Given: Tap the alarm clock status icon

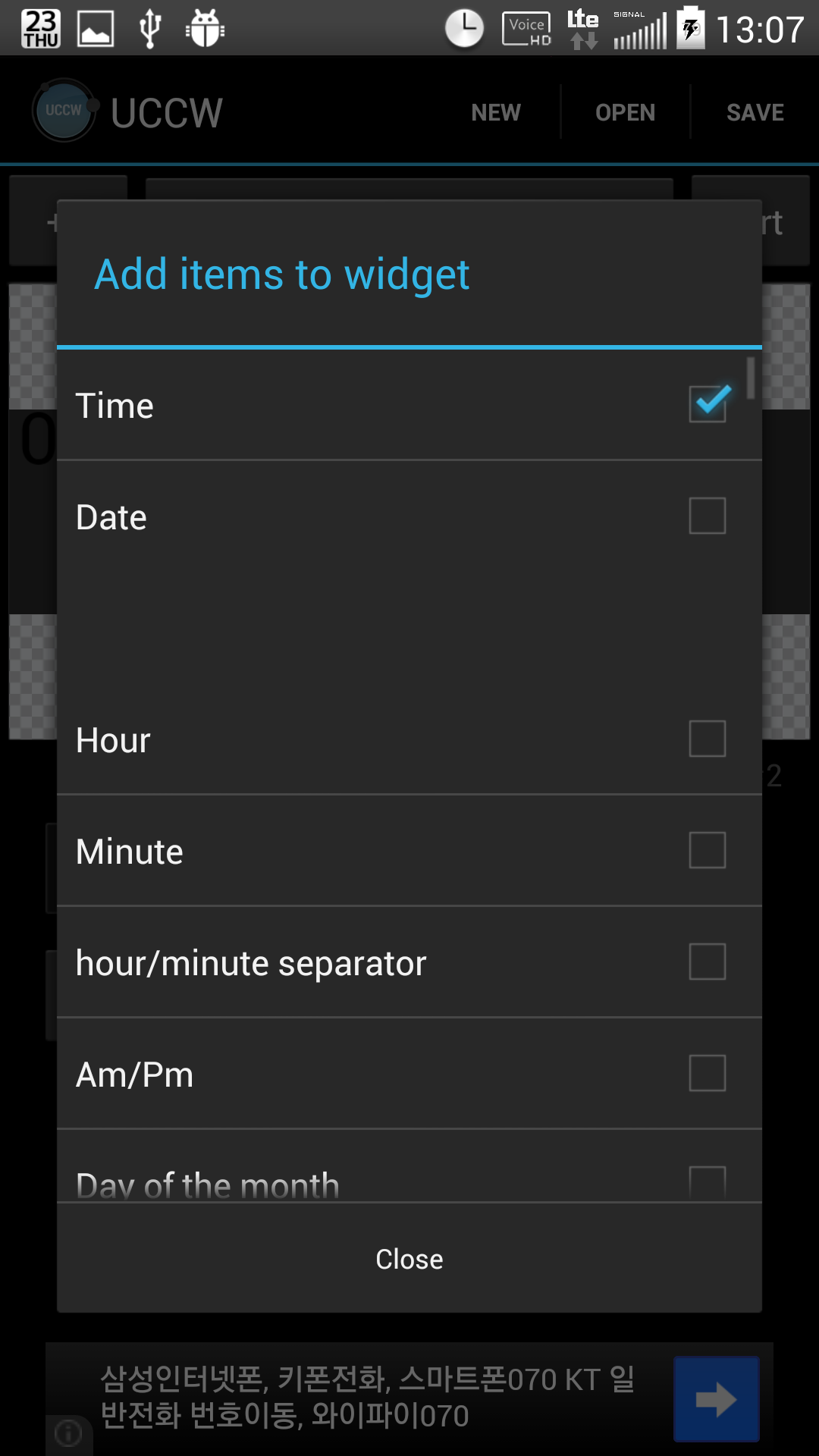Looking at the screenshot, I should [x=463, y=29].
